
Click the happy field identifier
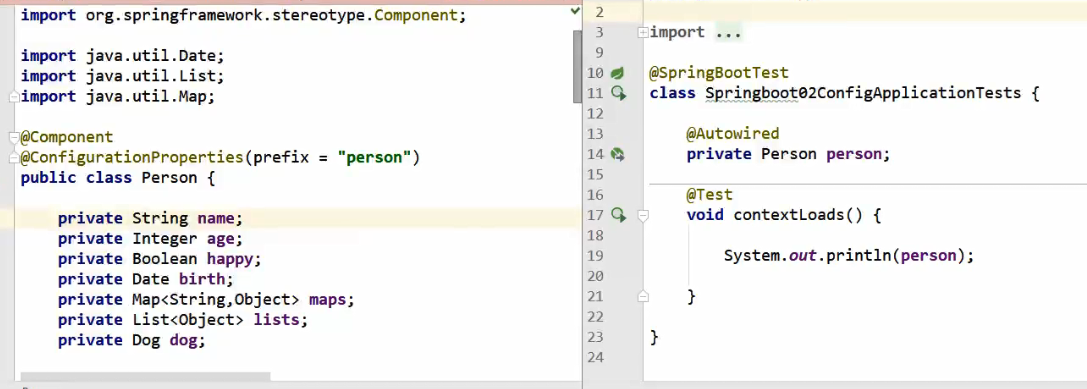tap(229, 259)
